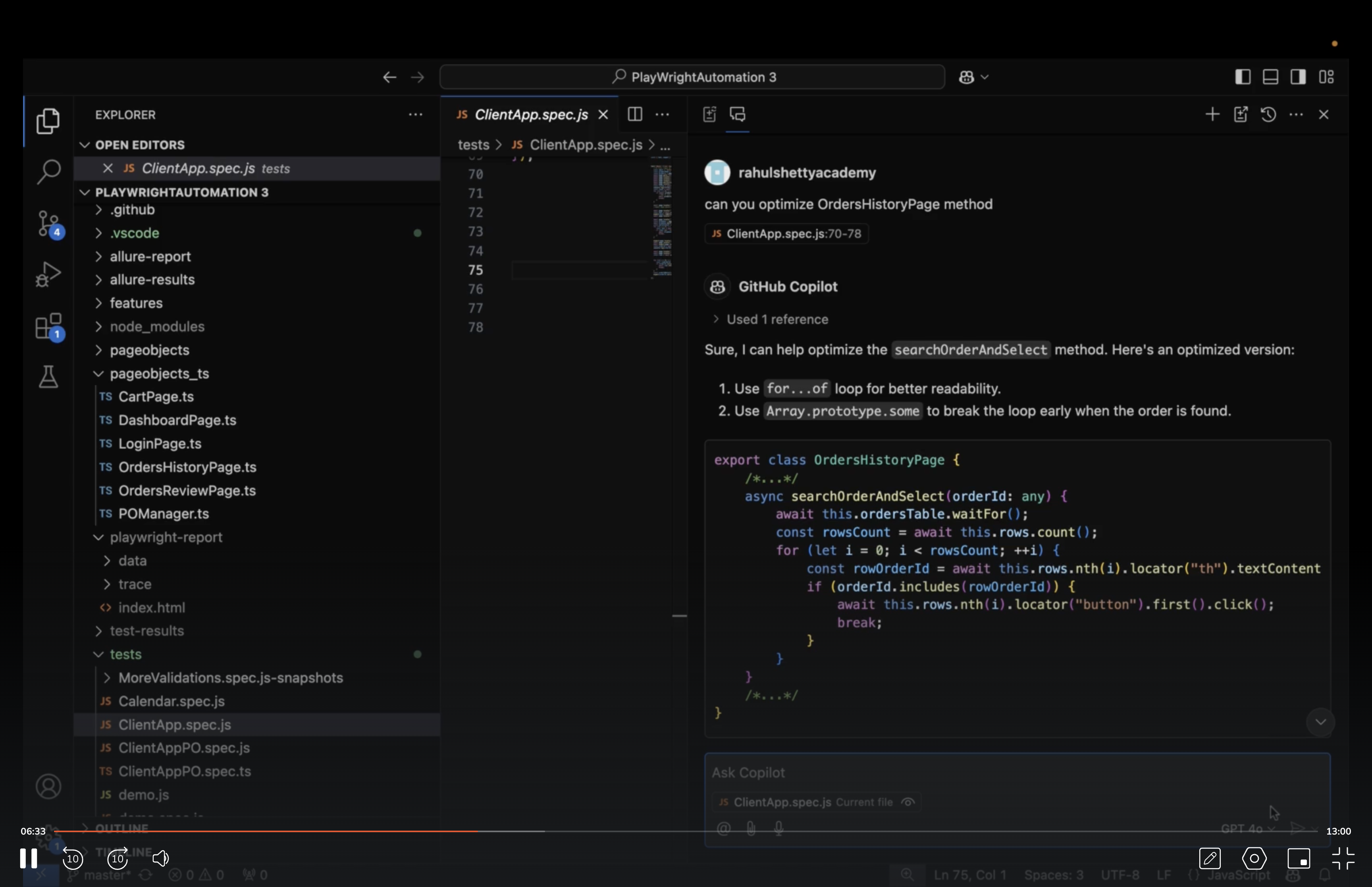This screenshot has height=887, width=1372.
Task: Start voice chat with microphone icon
Action: pos(779,829)
